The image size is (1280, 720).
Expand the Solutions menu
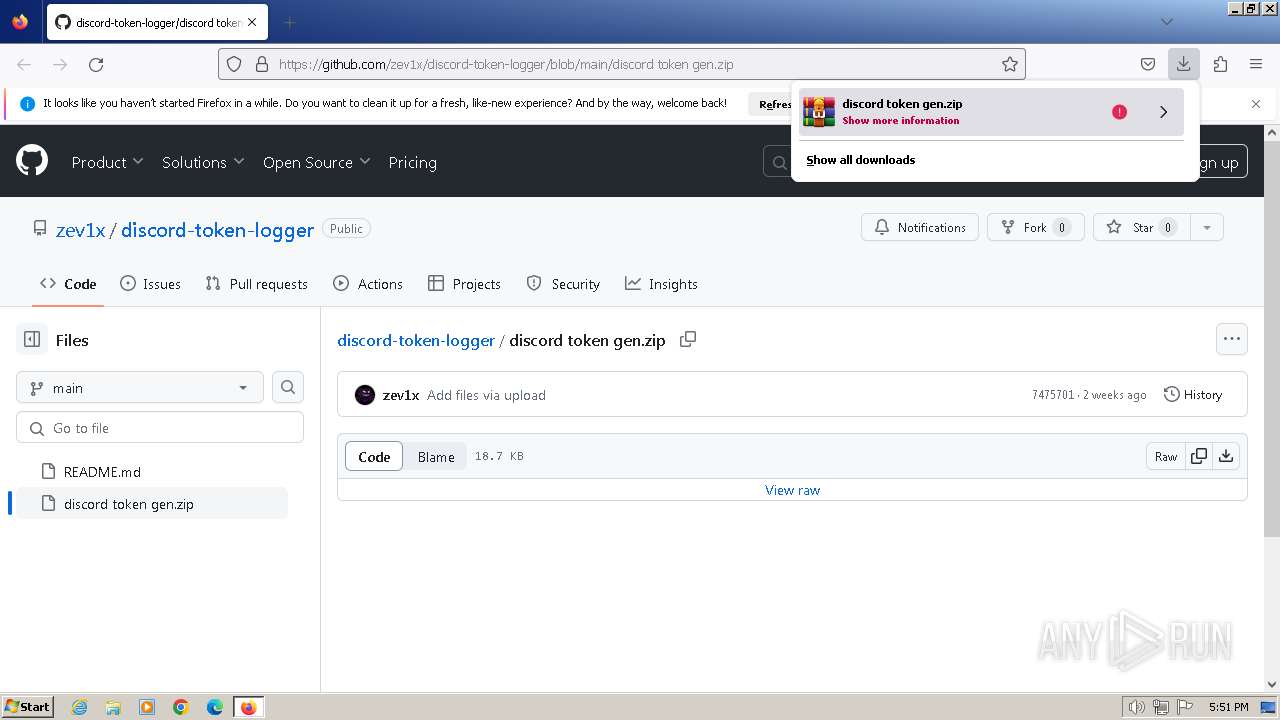[203, 162]
